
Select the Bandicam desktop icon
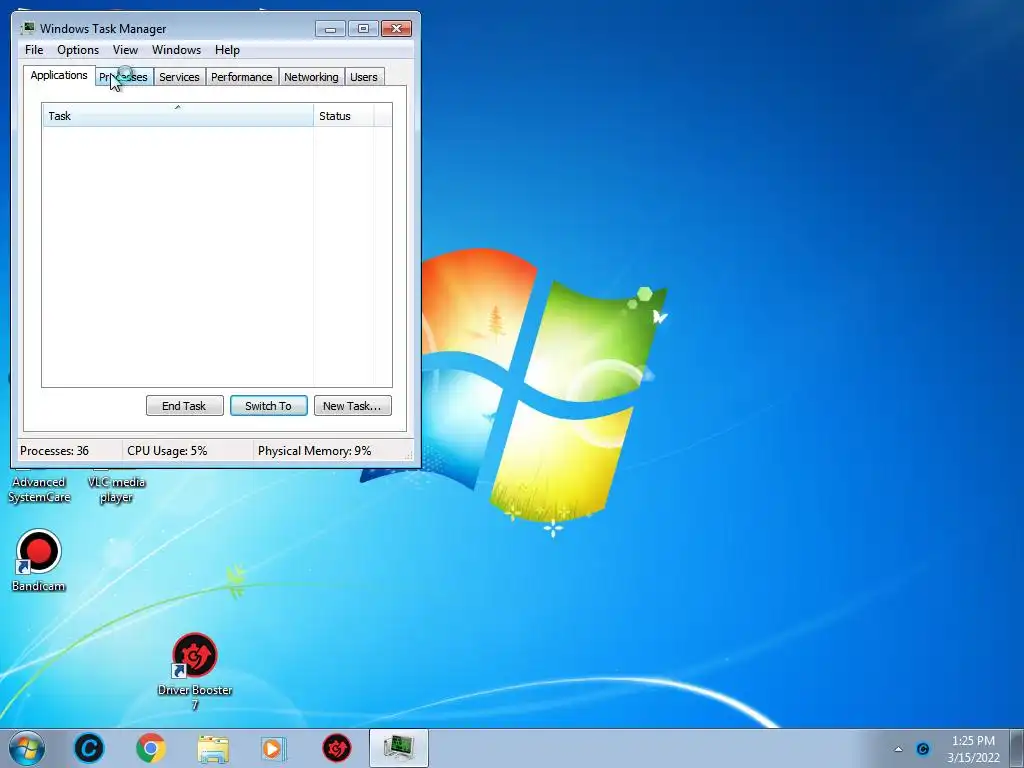click(x=39, y=560)
